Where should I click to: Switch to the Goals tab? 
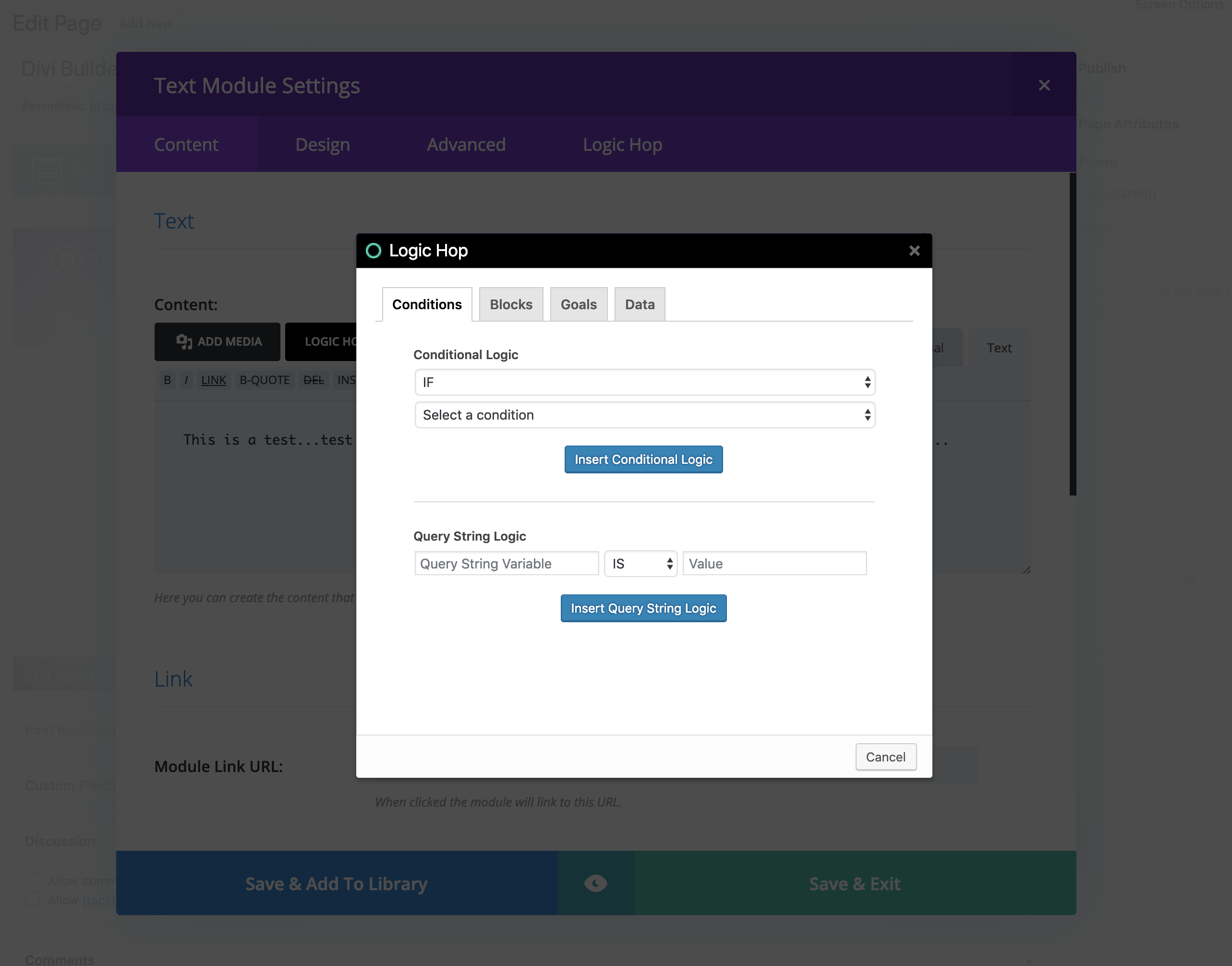[579, 304]
